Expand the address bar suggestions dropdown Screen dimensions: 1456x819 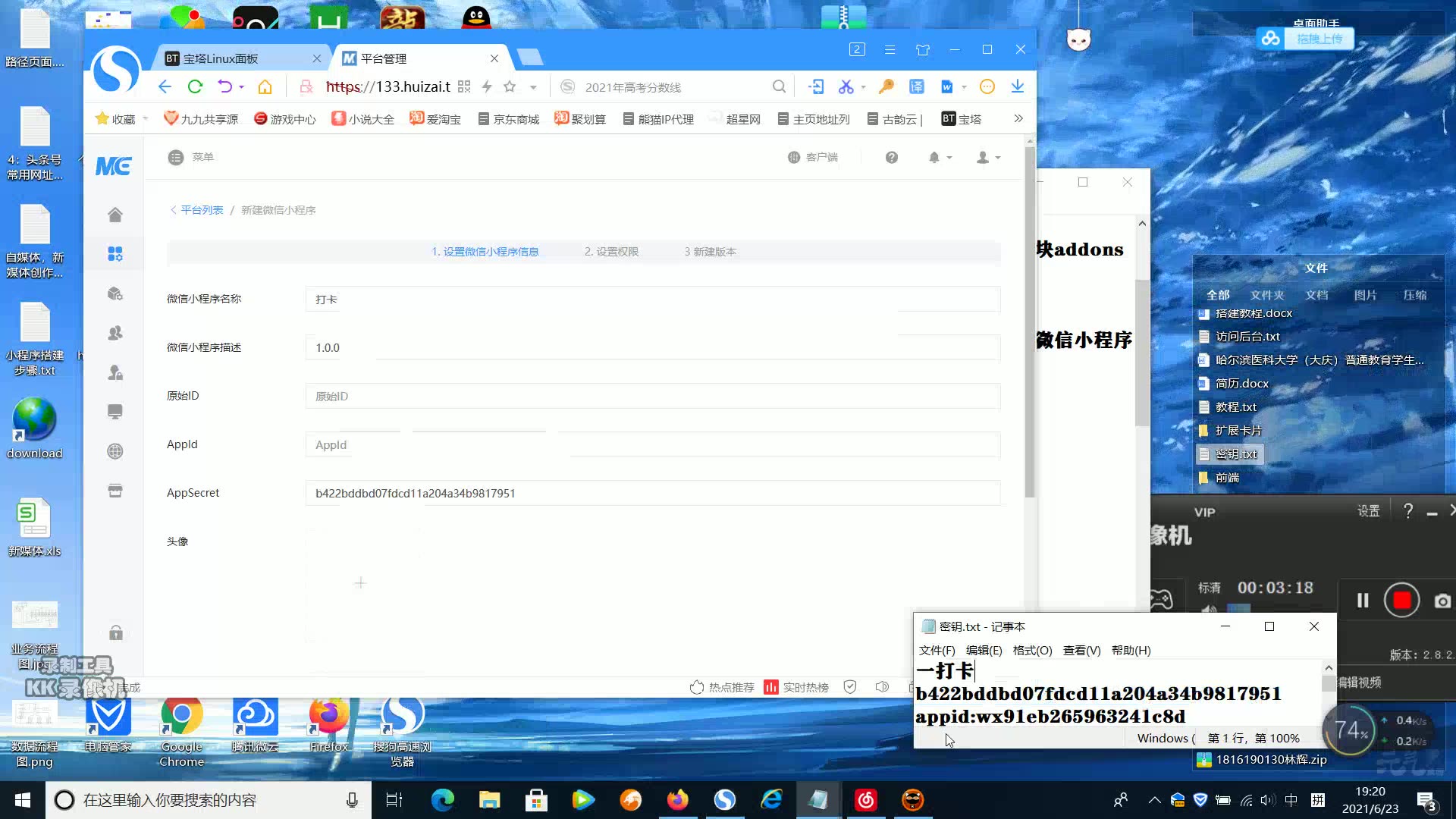(534, 86)
